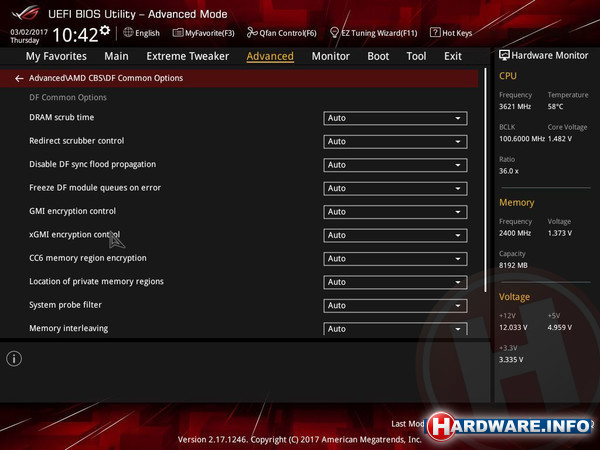
Task: Select the DRAM scrub time label
Action: 62,117
